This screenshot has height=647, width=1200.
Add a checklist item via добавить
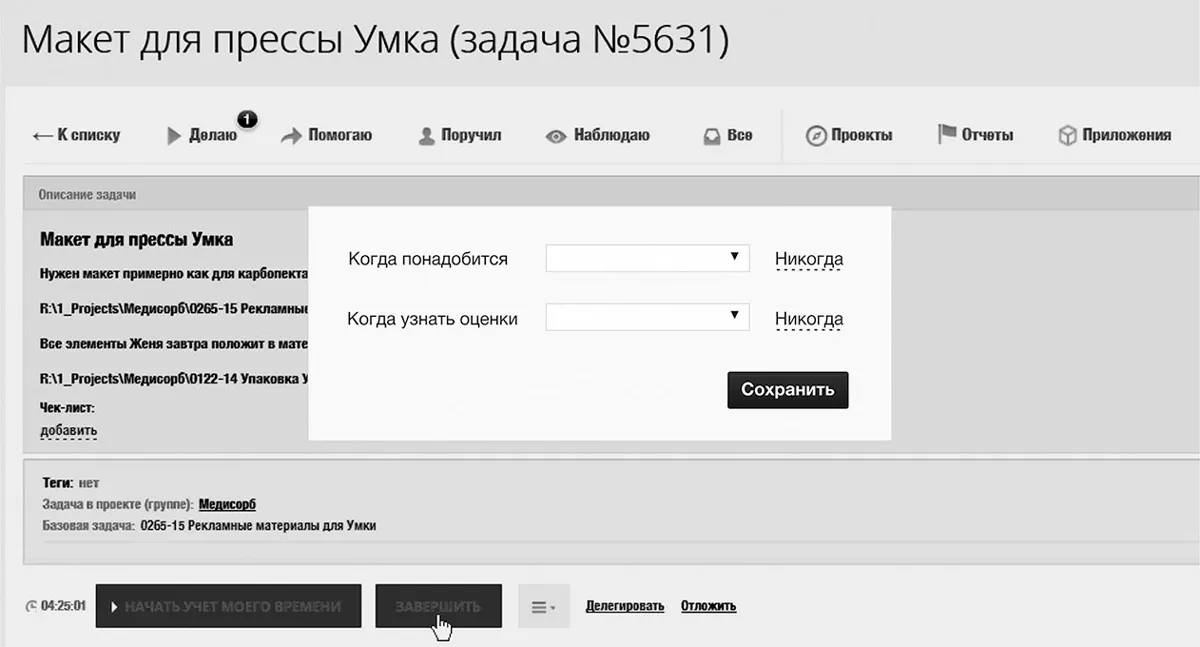[x=69, y=431]
